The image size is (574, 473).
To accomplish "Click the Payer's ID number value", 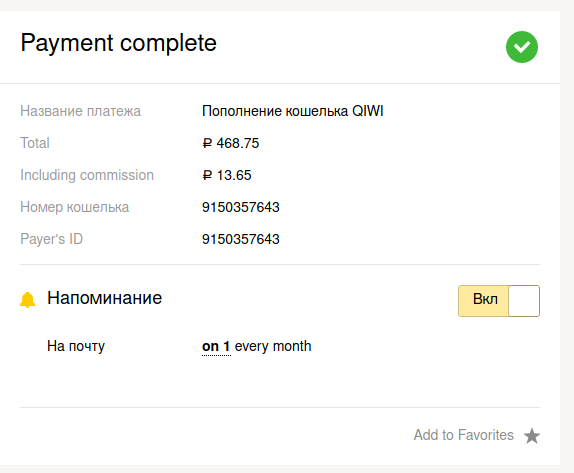I will 241,239.
